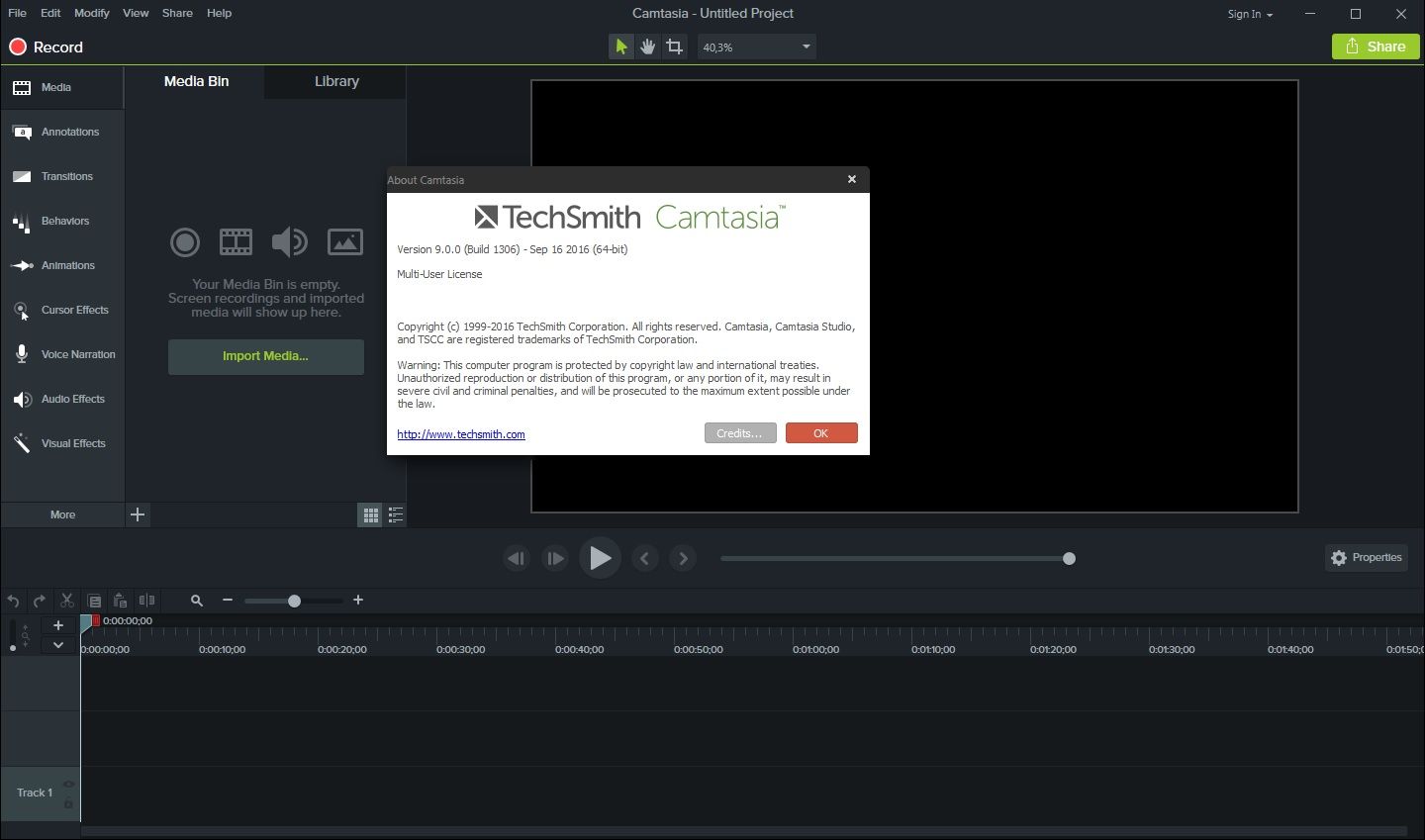This screenshot has height=840, width=1425.
Task: Open Audio Effects in the sidebar
Action: click(x=61, y=399)
